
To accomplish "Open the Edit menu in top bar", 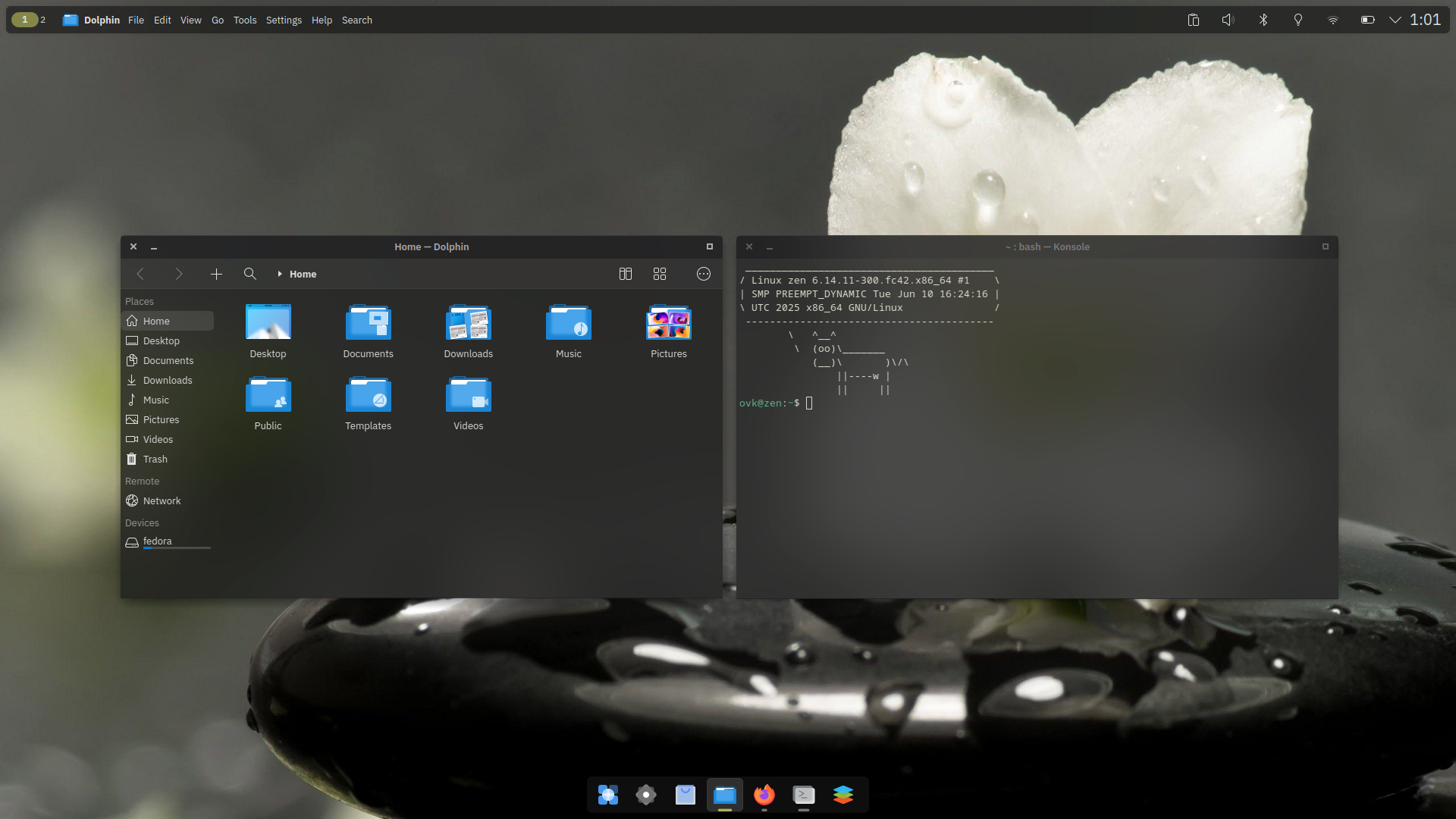I will click(x=162, y=20).
